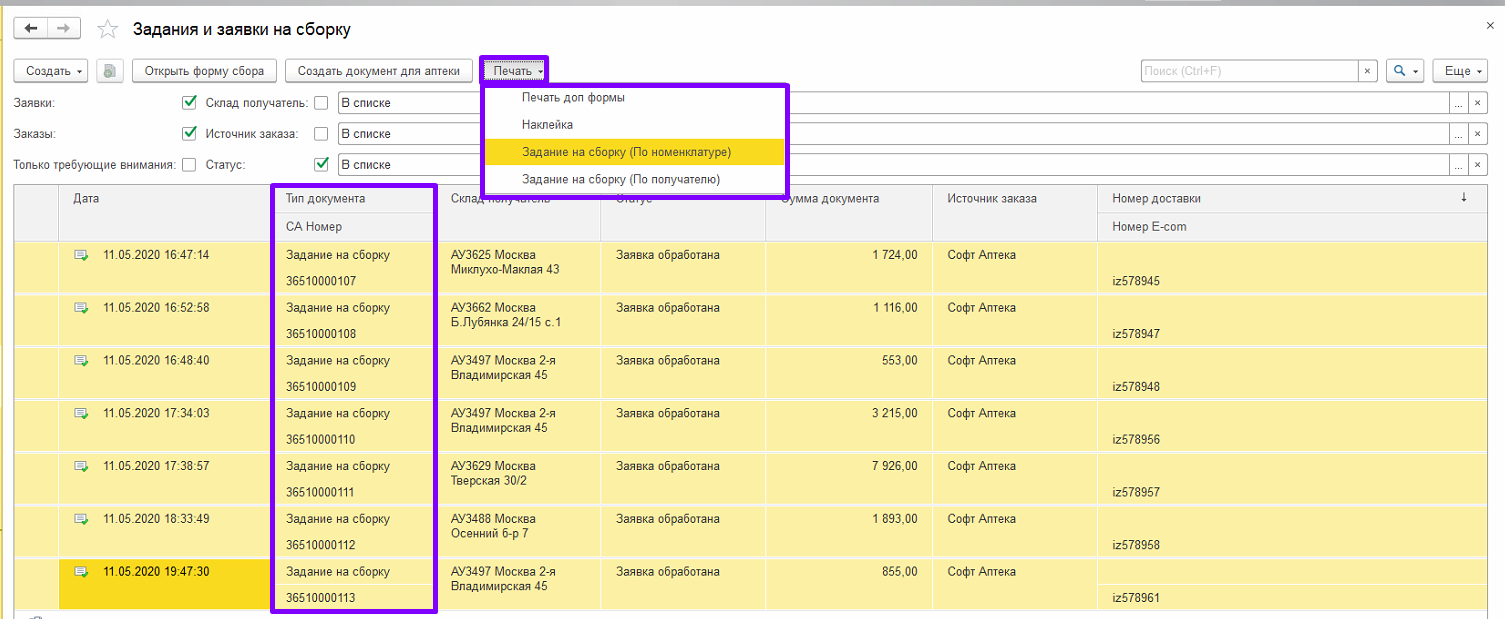Expand the Создать dropdown button
This screenshot has width=1505, height=619.
click(x=51, y=71)
